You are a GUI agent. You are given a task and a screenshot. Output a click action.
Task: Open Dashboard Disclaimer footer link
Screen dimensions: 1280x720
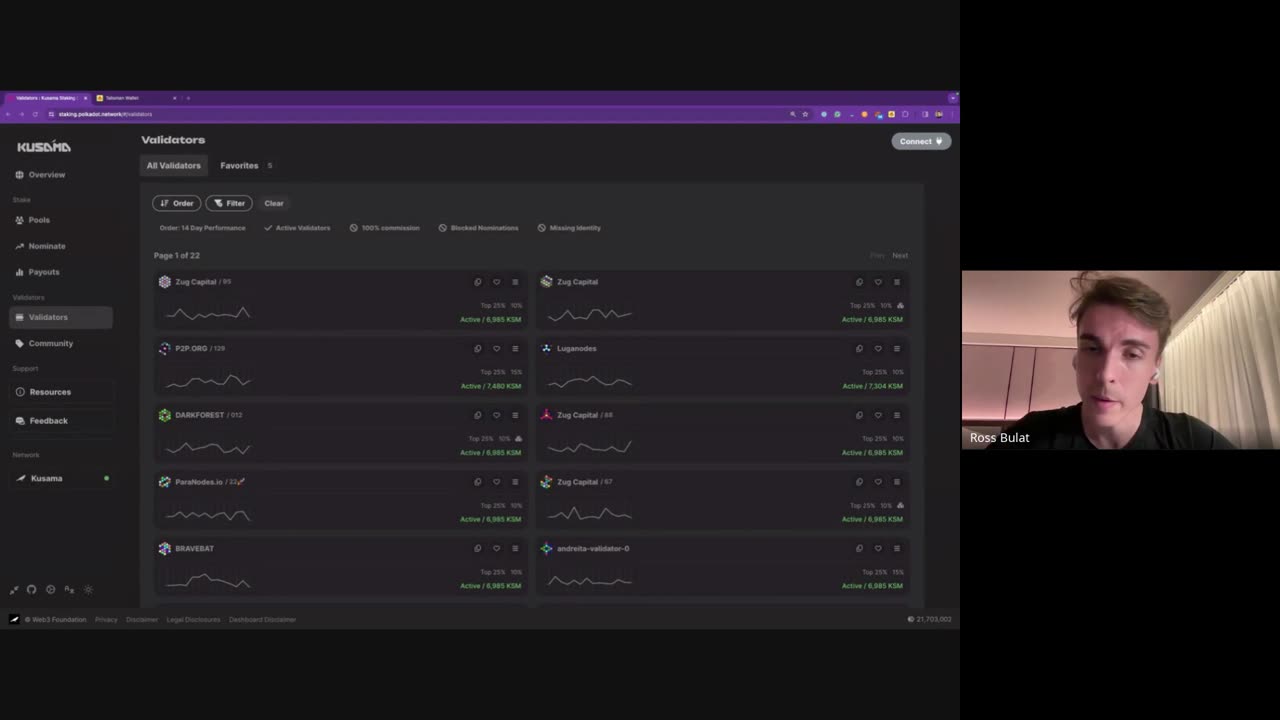(262, 620)
